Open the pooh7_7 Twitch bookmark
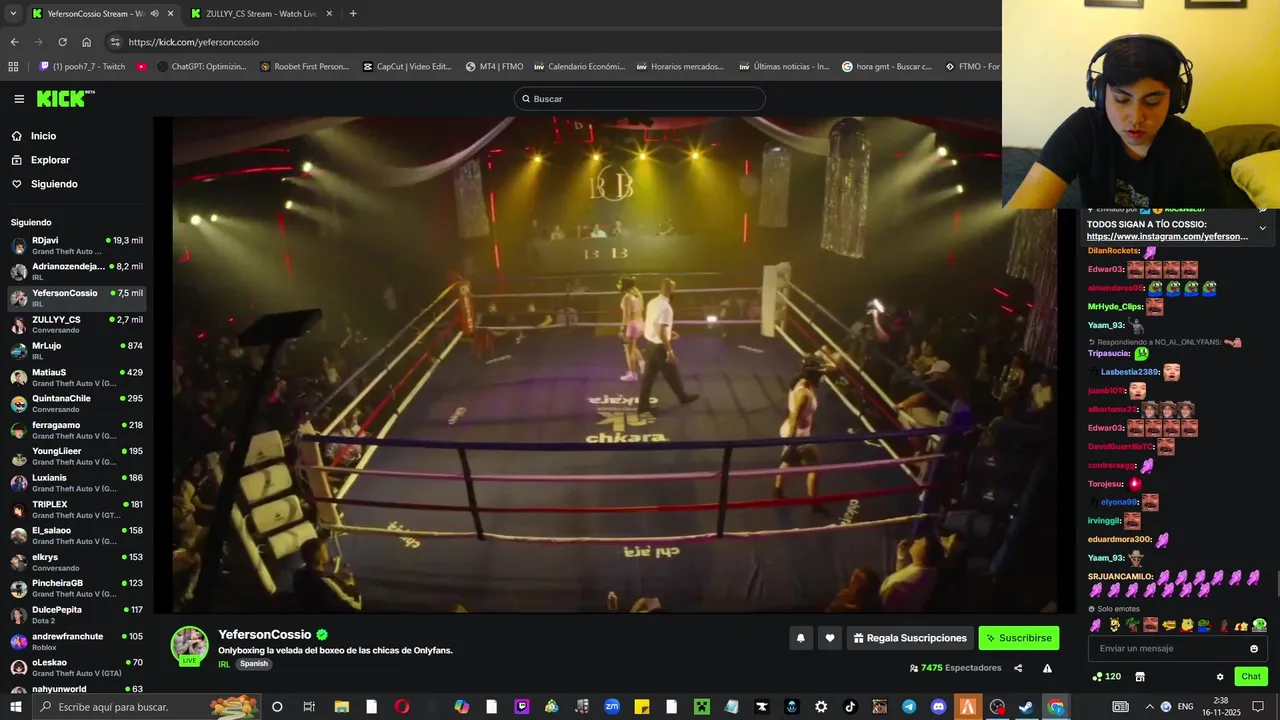The width and height of the screenshot is (1280, 720). pyautogui.click(x=82, y=67)
